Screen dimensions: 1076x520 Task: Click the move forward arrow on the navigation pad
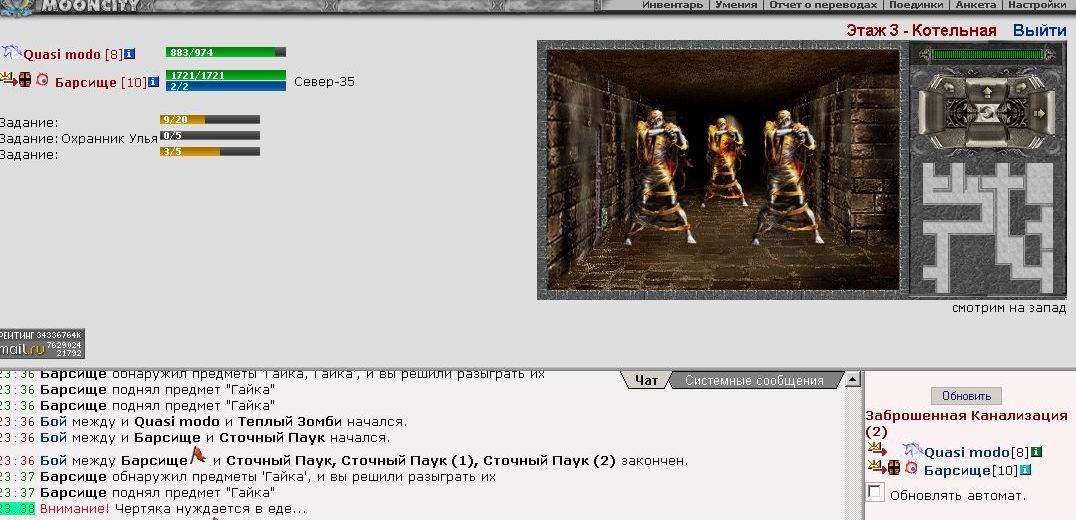(987, 93)
